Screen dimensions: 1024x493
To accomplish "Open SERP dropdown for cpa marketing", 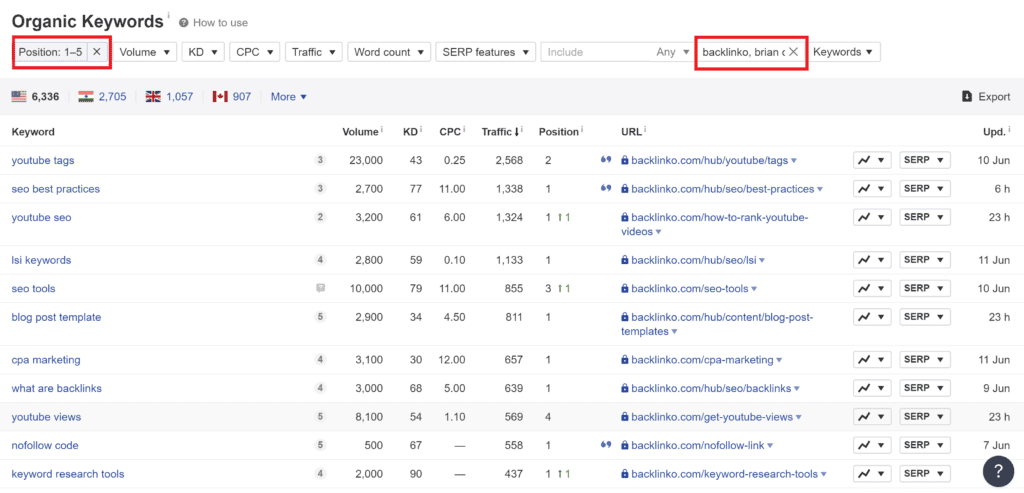I will coord(925,360).
